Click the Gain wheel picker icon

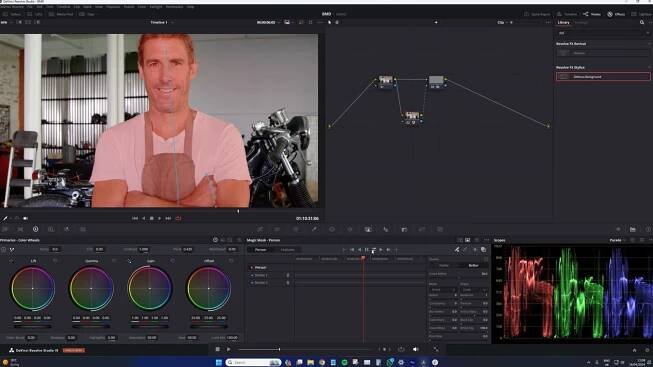pyautogui.click(x=130, y=261)
